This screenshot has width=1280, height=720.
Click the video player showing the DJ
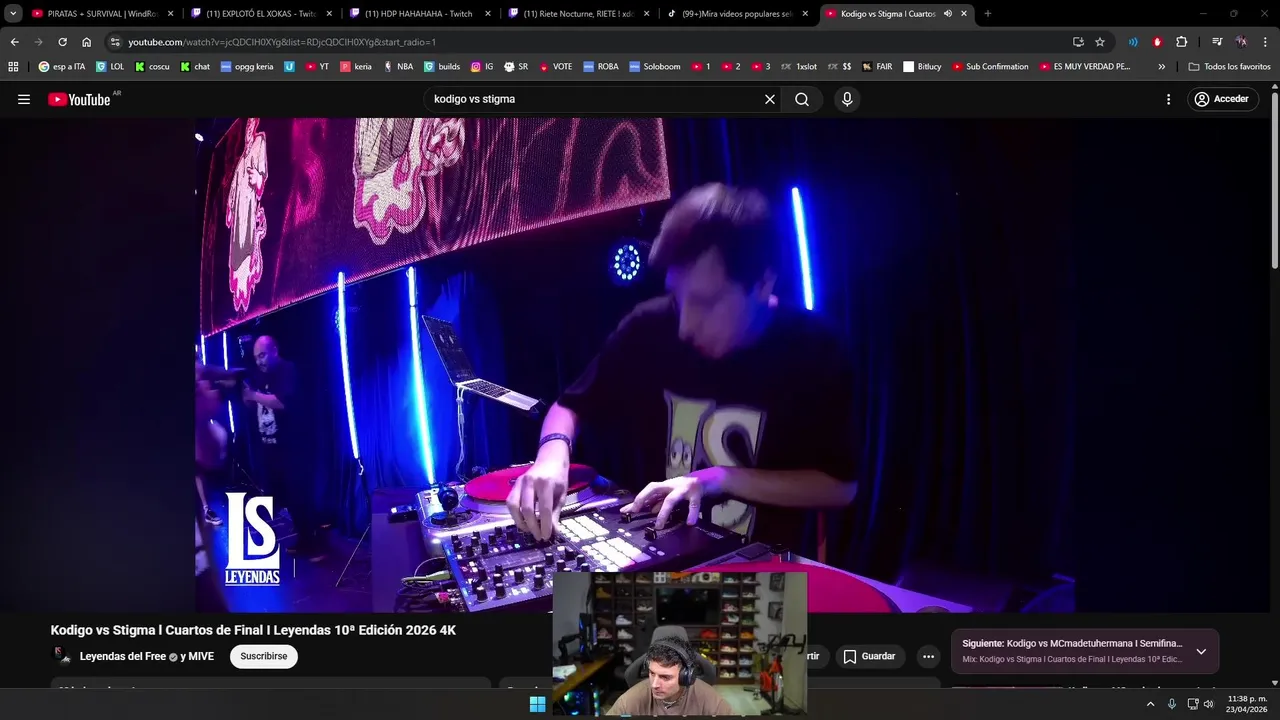click(635, 364)
